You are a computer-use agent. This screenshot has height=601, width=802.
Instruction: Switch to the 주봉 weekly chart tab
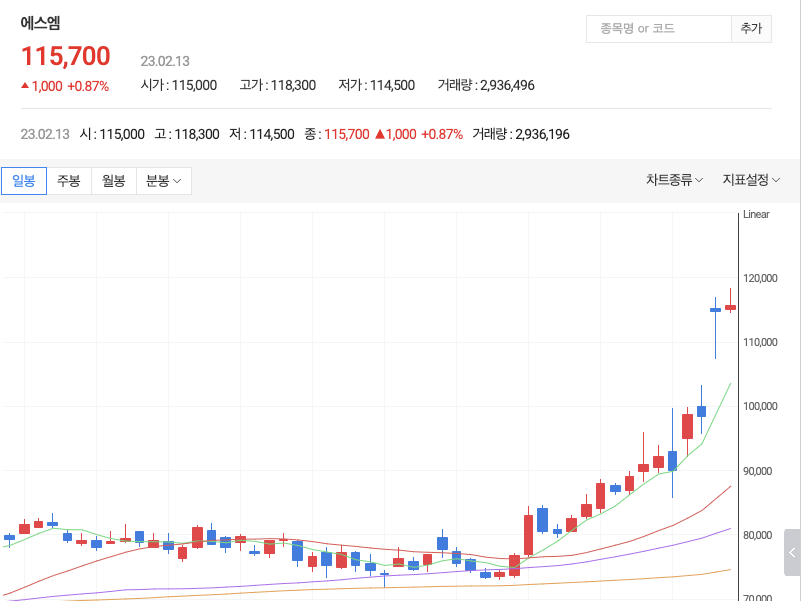coord(69,181)
